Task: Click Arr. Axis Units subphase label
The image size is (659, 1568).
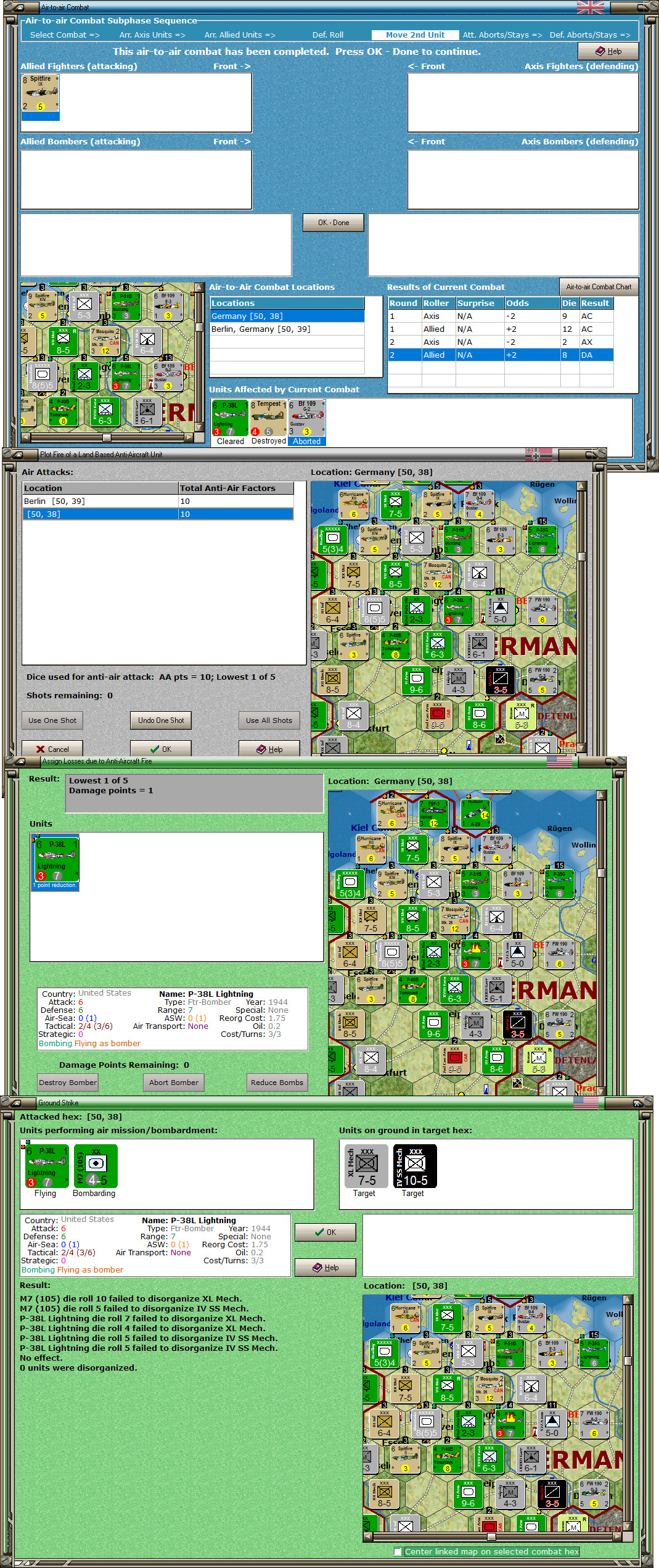Action: (152, 35)
